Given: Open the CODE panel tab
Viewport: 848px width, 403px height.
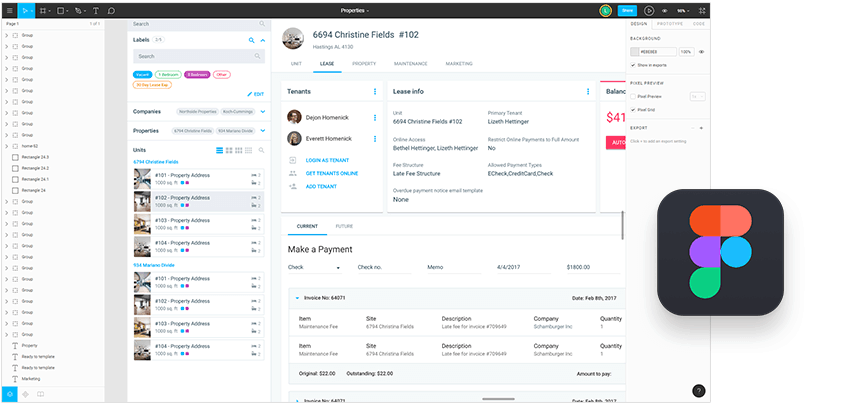Looking at the screenshot, I should coord(699,24).
